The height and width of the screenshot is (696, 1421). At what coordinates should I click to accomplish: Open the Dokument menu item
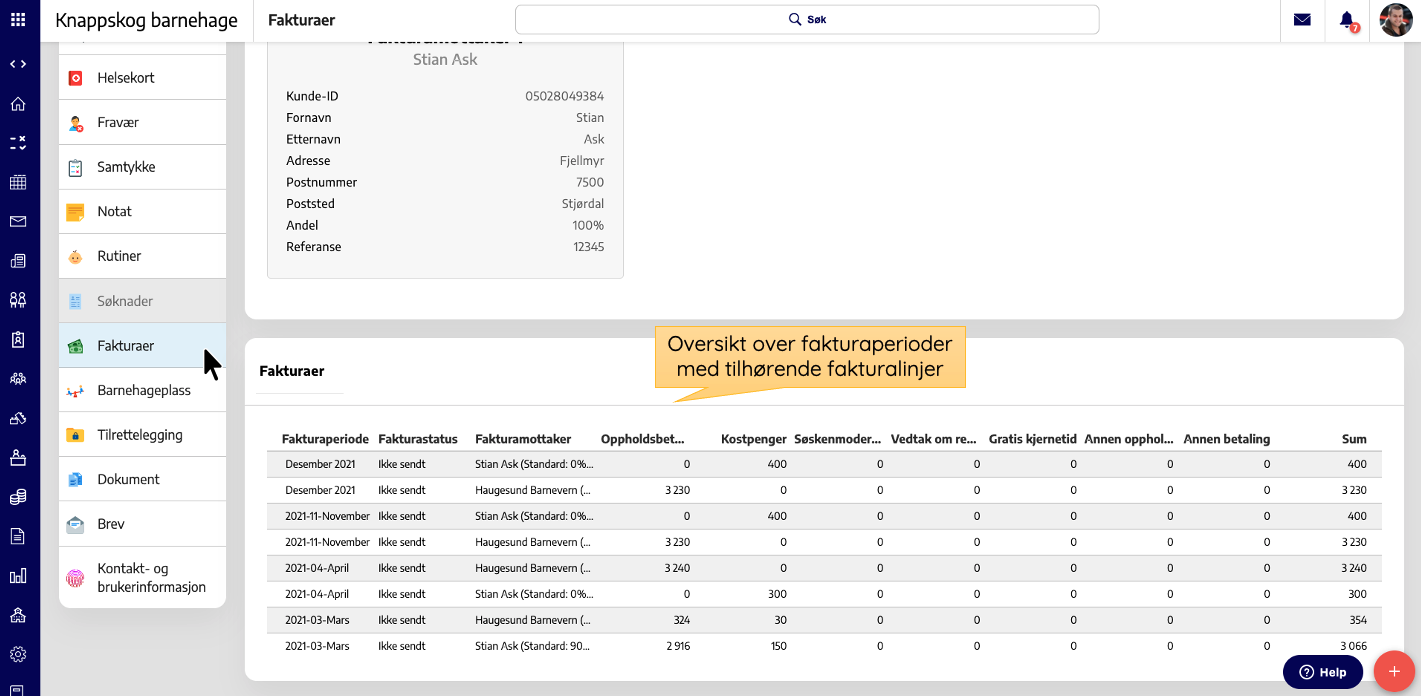coord(142,479)
